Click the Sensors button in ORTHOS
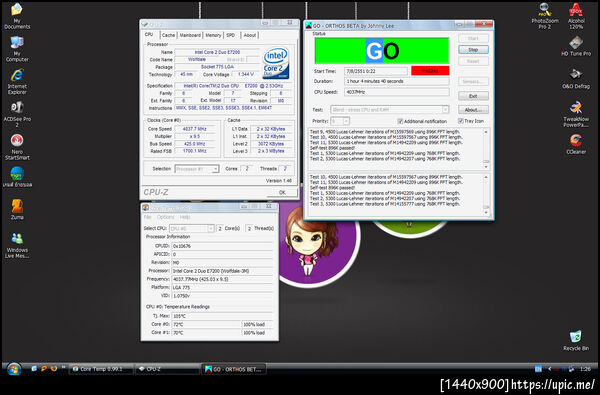600x395 pixels. 473,82
